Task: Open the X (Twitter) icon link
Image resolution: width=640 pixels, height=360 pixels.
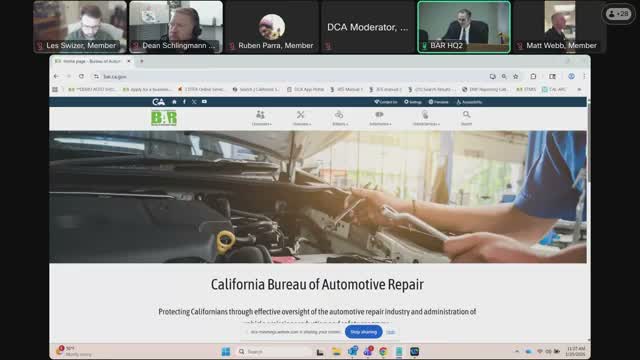Action: (x=194, y=102)
